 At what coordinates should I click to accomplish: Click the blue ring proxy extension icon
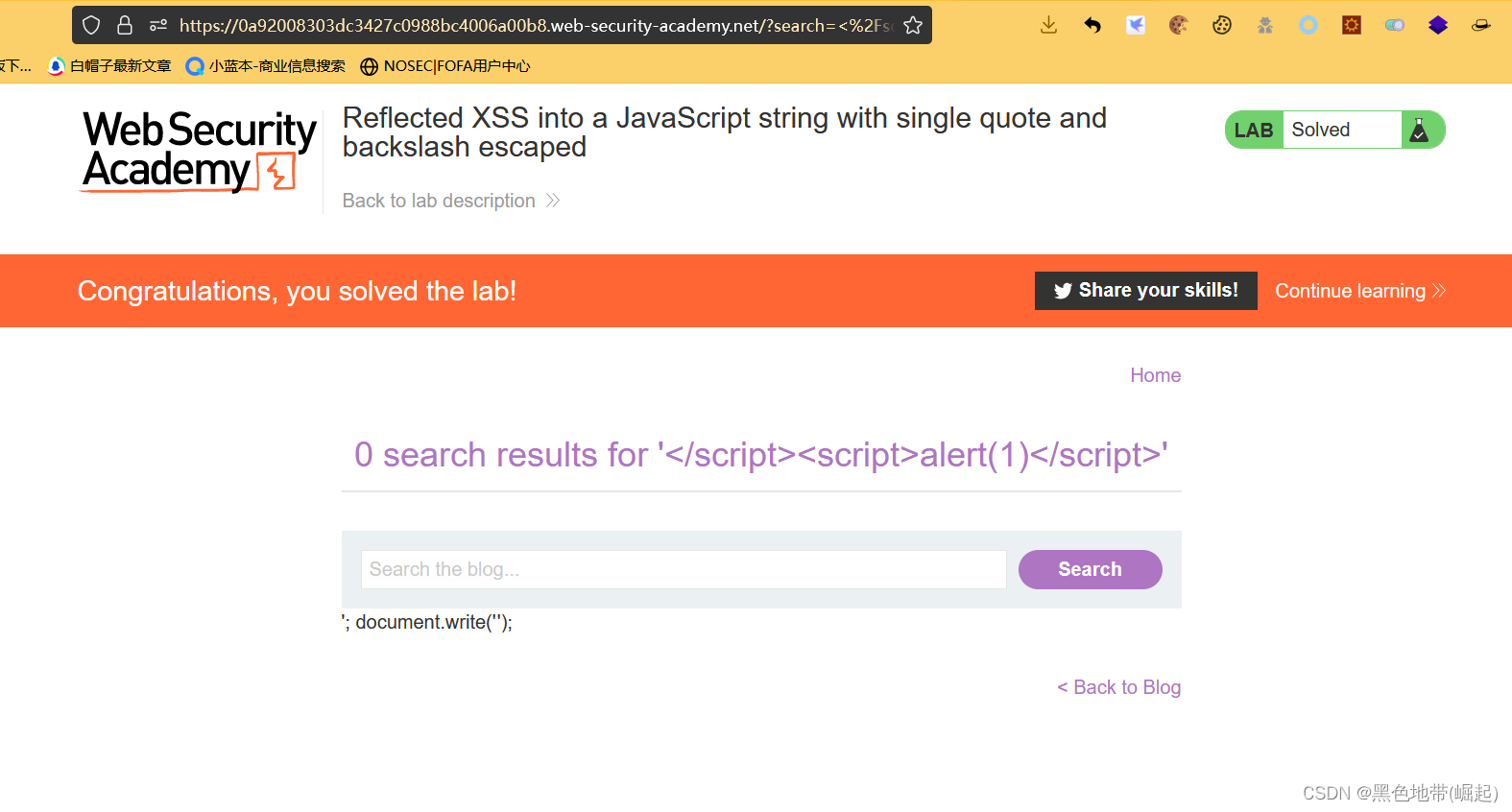[1308, 25]
